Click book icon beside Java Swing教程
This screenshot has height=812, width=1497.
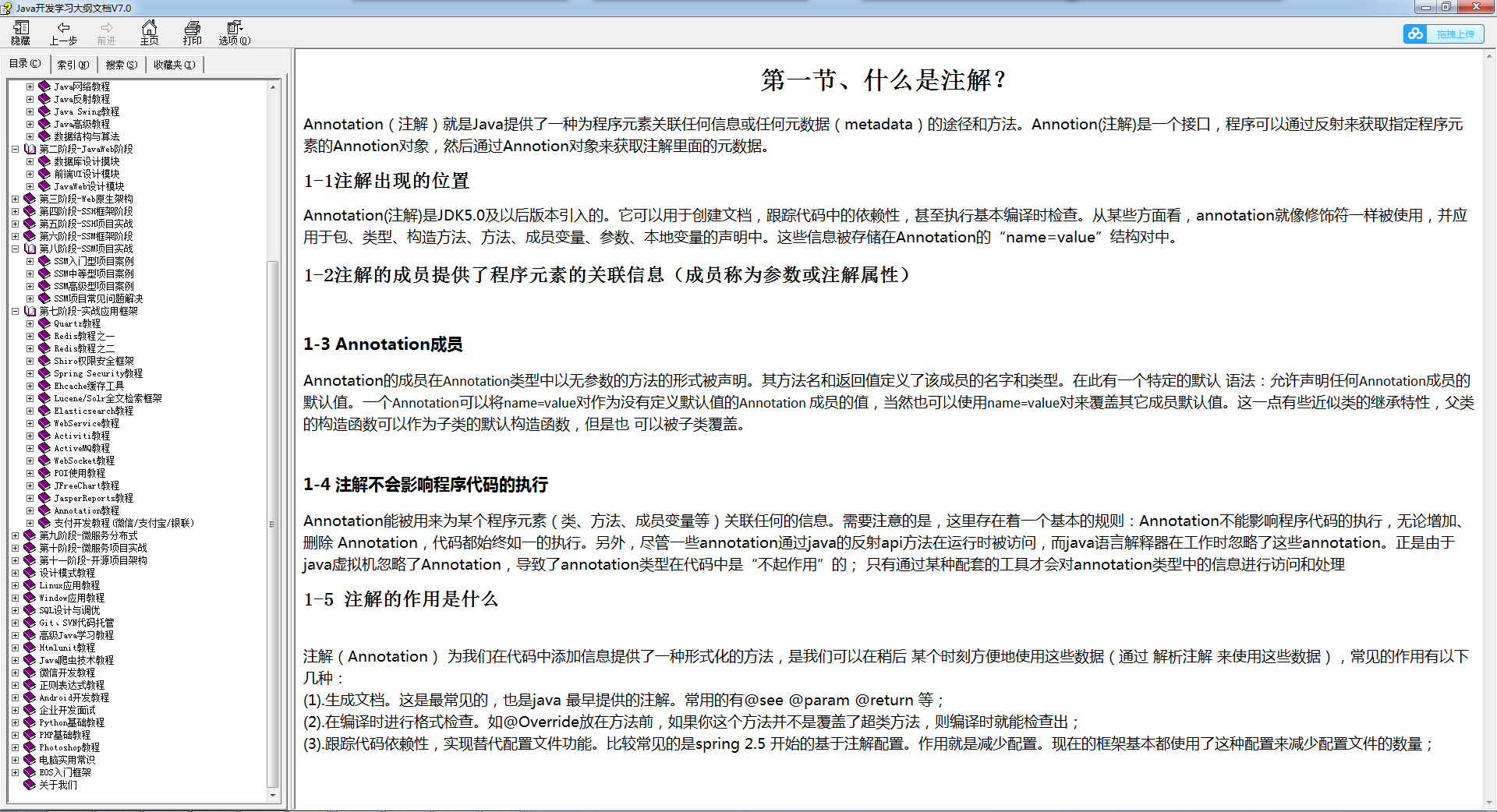tap(44, 111)
